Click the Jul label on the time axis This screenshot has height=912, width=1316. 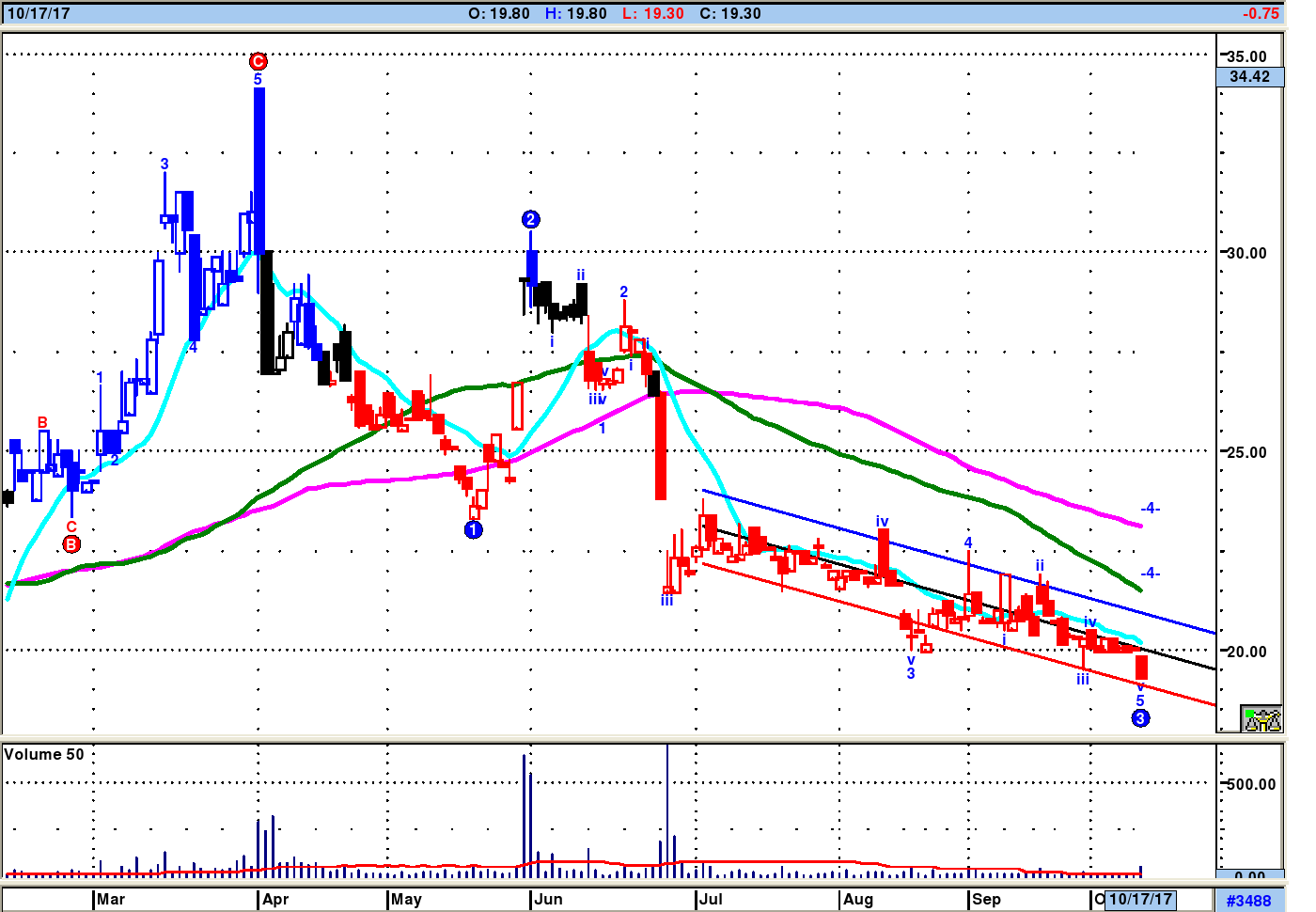pos(711,899)
